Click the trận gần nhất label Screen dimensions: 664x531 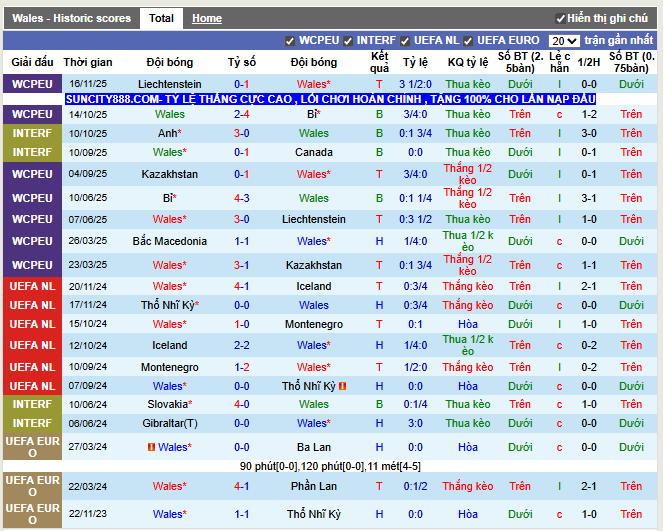619,40
